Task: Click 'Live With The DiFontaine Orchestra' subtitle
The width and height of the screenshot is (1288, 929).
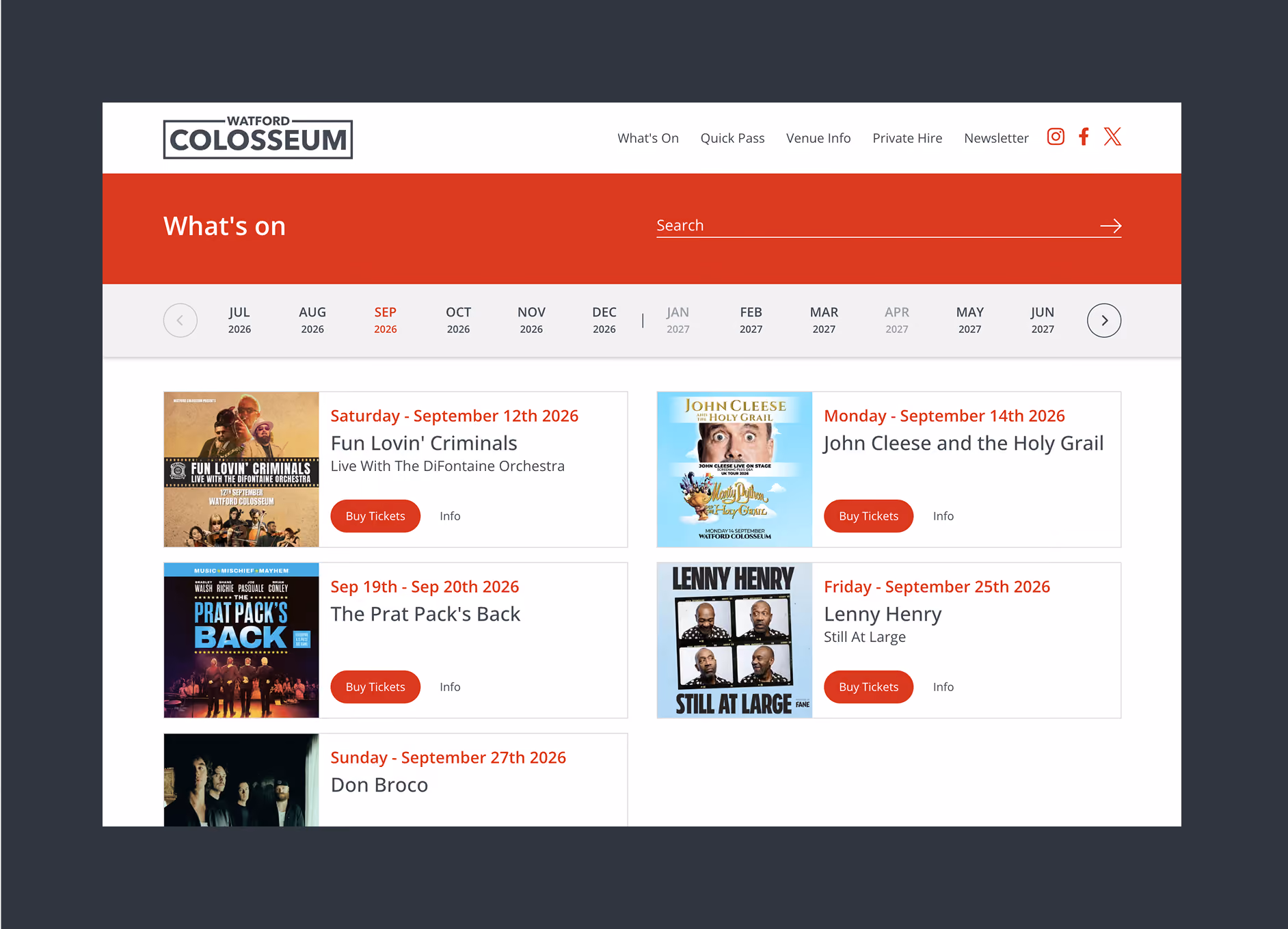Action: click(x=448, y=466)
